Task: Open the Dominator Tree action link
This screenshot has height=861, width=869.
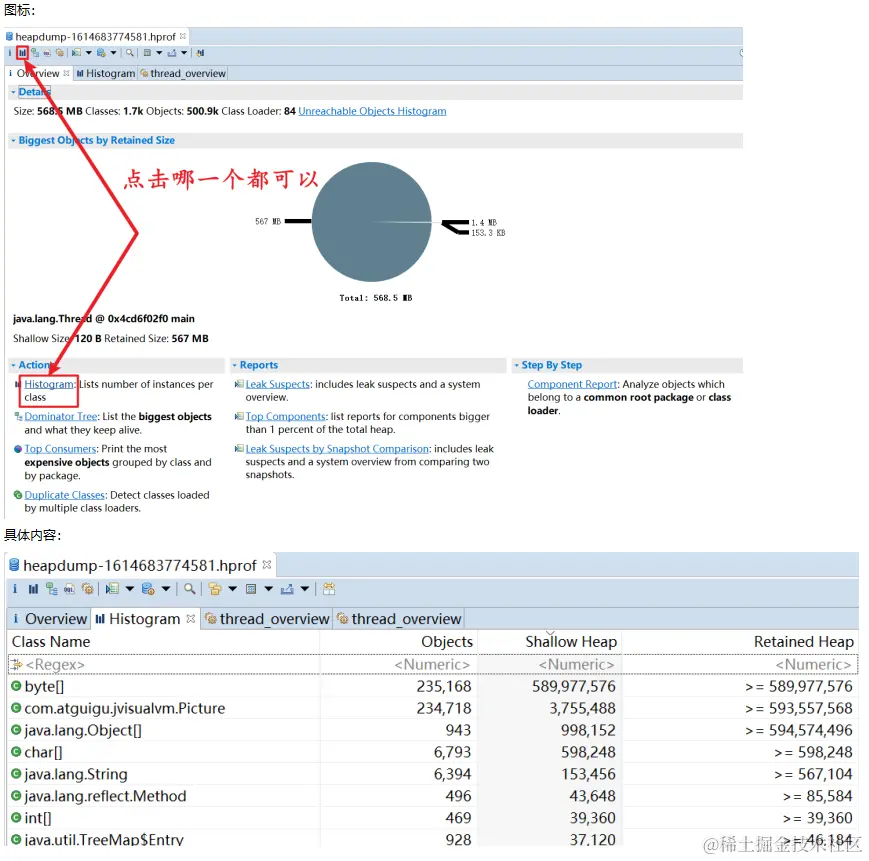Action: click(x=60, y=417)
